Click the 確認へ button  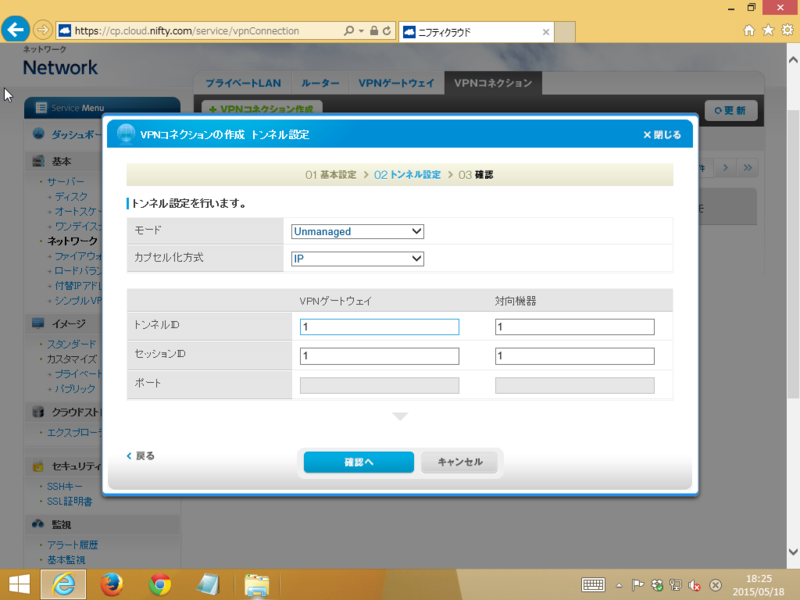[x=359, y=462]
